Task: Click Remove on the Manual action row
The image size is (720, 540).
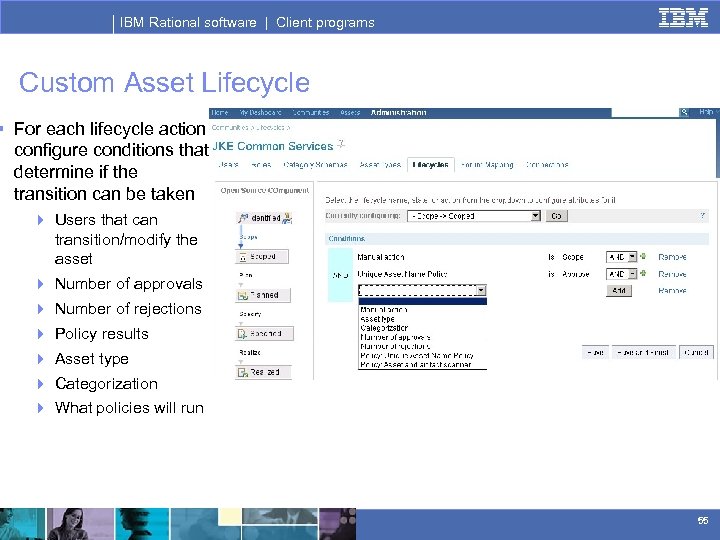Action: click(672, 257)
